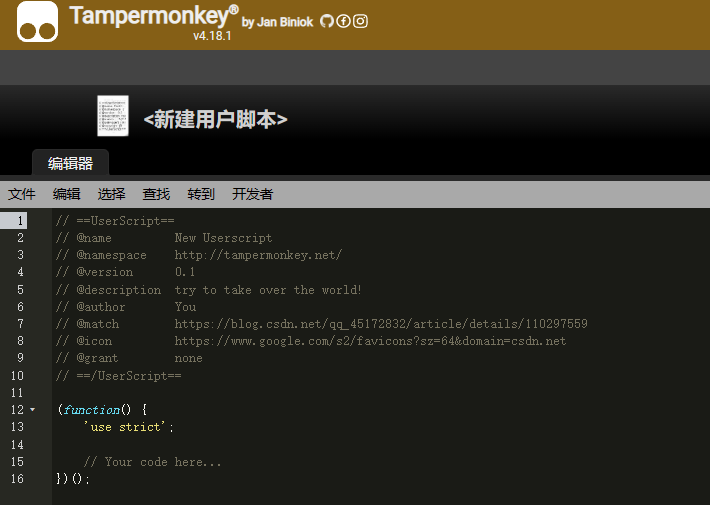Click the Tampermonkey title text

click(154, 15)
